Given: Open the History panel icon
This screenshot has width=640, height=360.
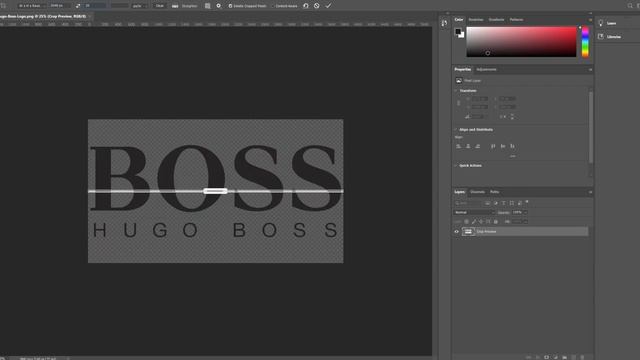Looking at the screenshot, I should (x=444, y=23).
